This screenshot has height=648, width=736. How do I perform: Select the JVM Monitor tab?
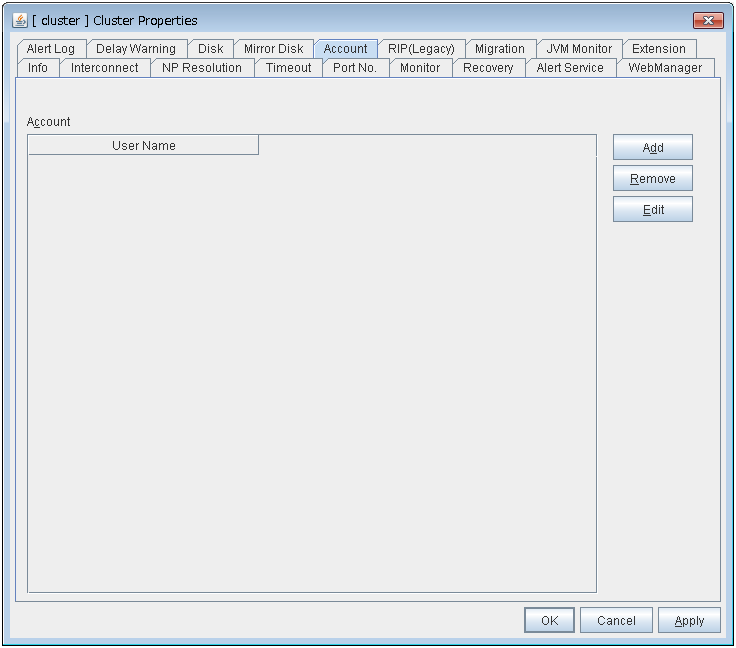pyautogui.click(x=579, y=49)
